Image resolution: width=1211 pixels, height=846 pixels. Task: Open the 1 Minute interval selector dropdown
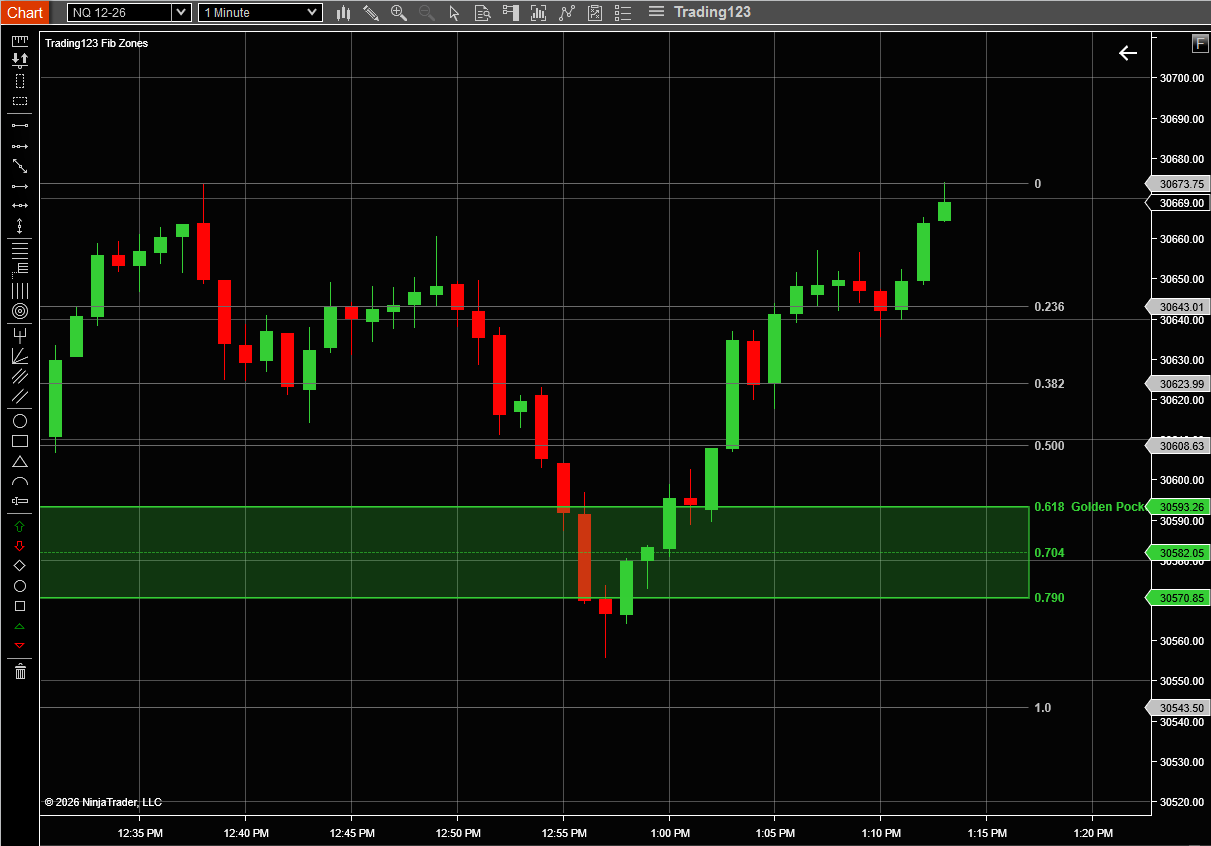click(313, 12)
